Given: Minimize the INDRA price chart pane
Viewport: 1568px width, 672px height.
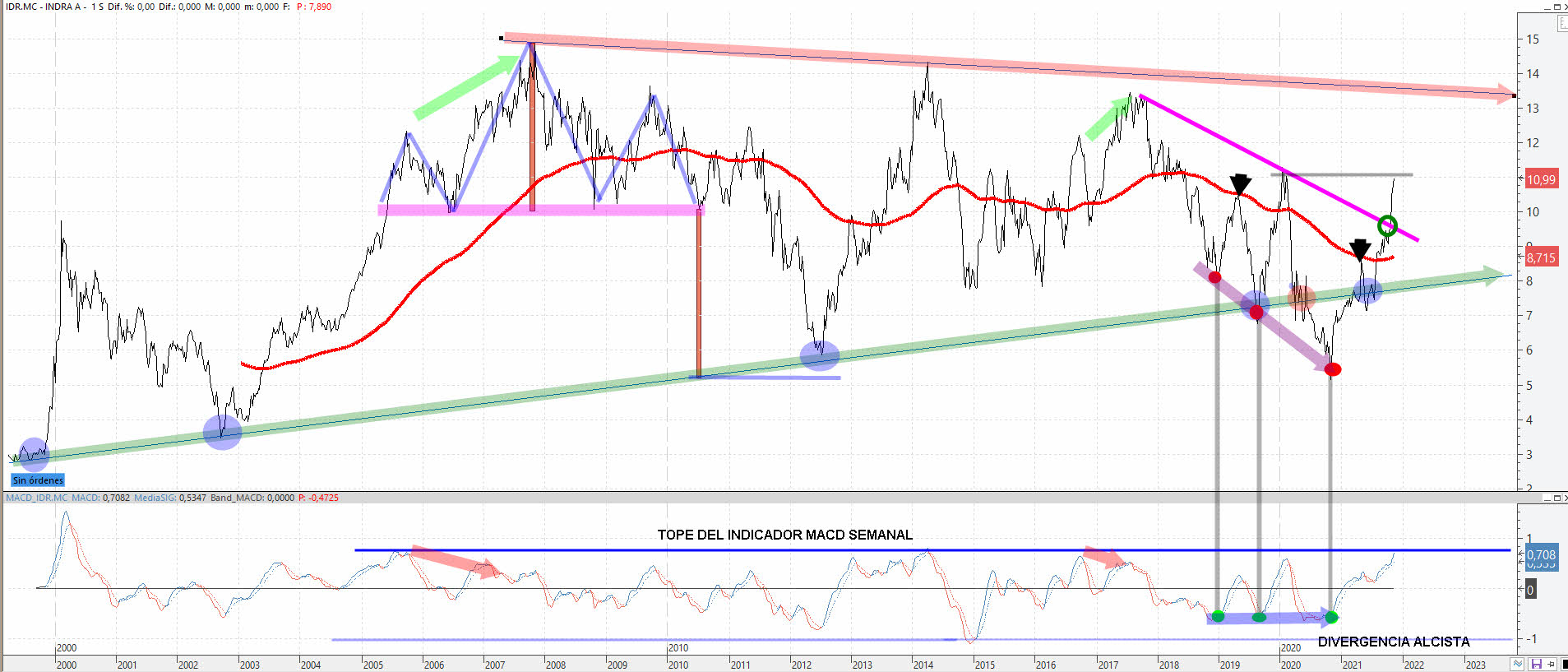Looking at the screenshot, I should (x=1547, y=7).
